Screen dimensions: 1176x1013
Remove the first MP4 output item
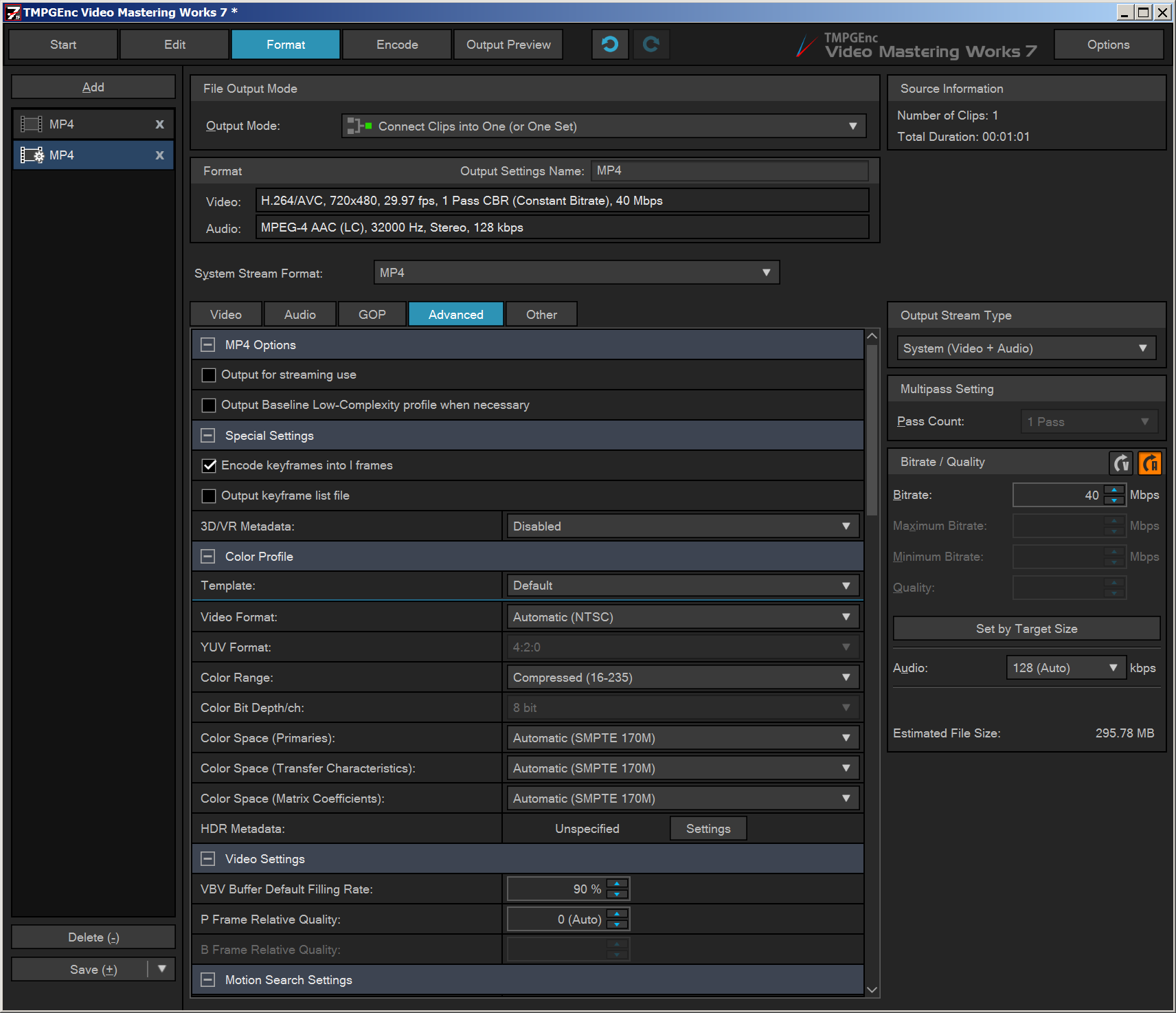159,124
